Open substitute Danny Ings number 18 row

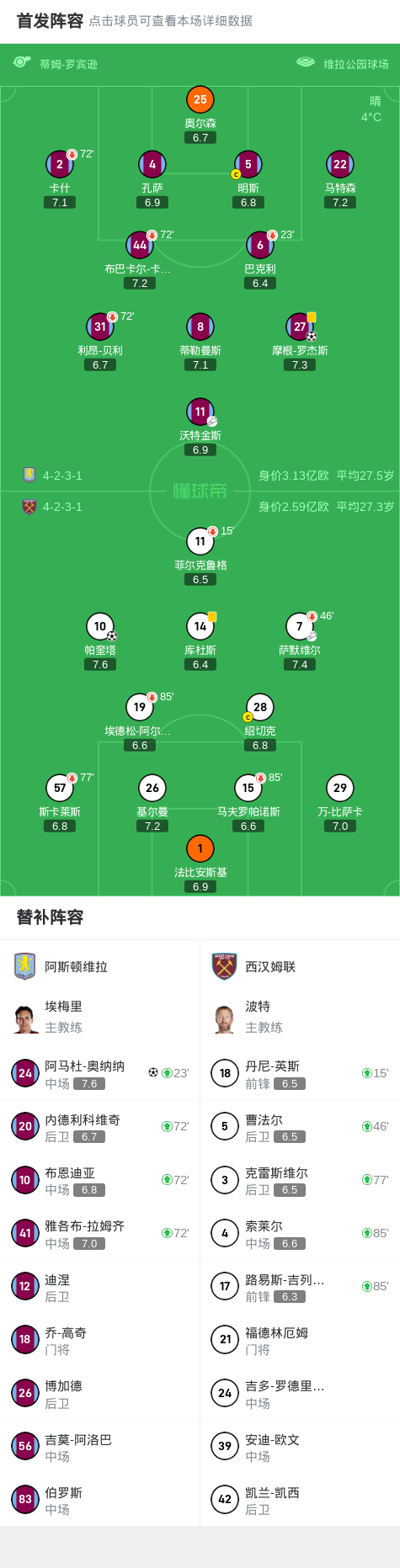pyautogui.click(x=300, y=1073)
